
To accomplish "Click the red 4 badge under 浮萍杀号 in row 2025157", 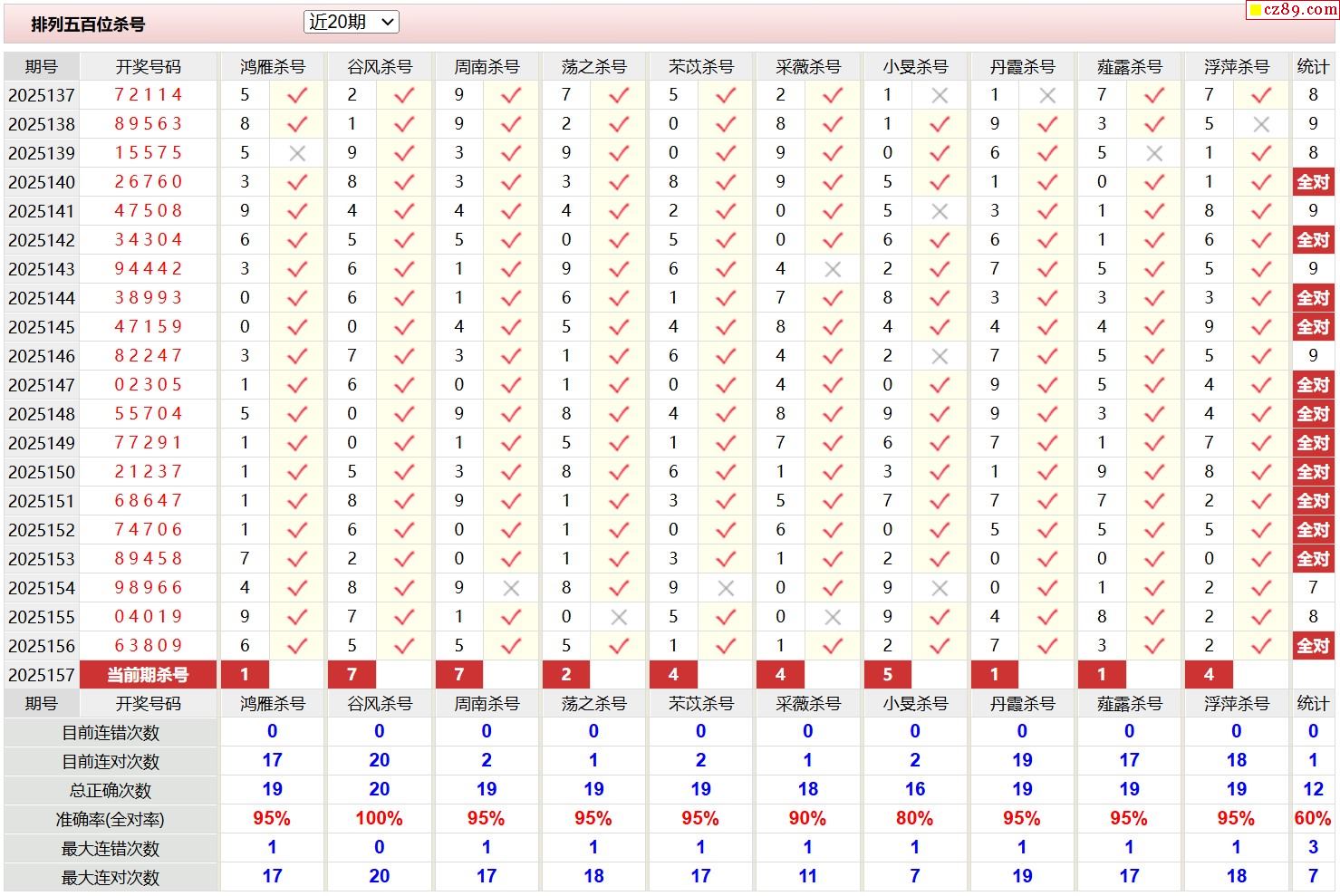I will (x=1209, y=675).
